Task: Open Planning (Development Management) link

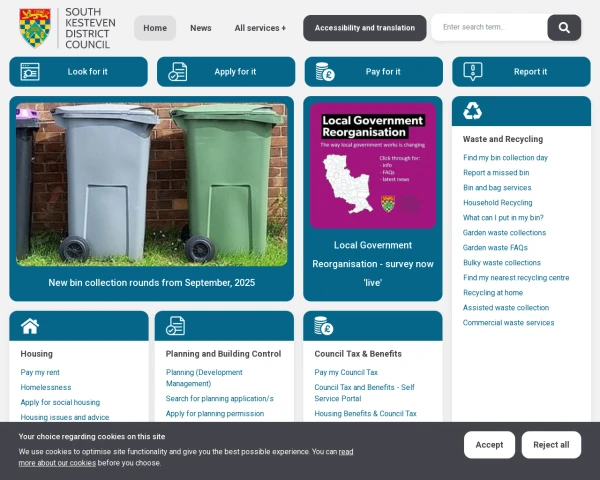Action: [204, 378]
